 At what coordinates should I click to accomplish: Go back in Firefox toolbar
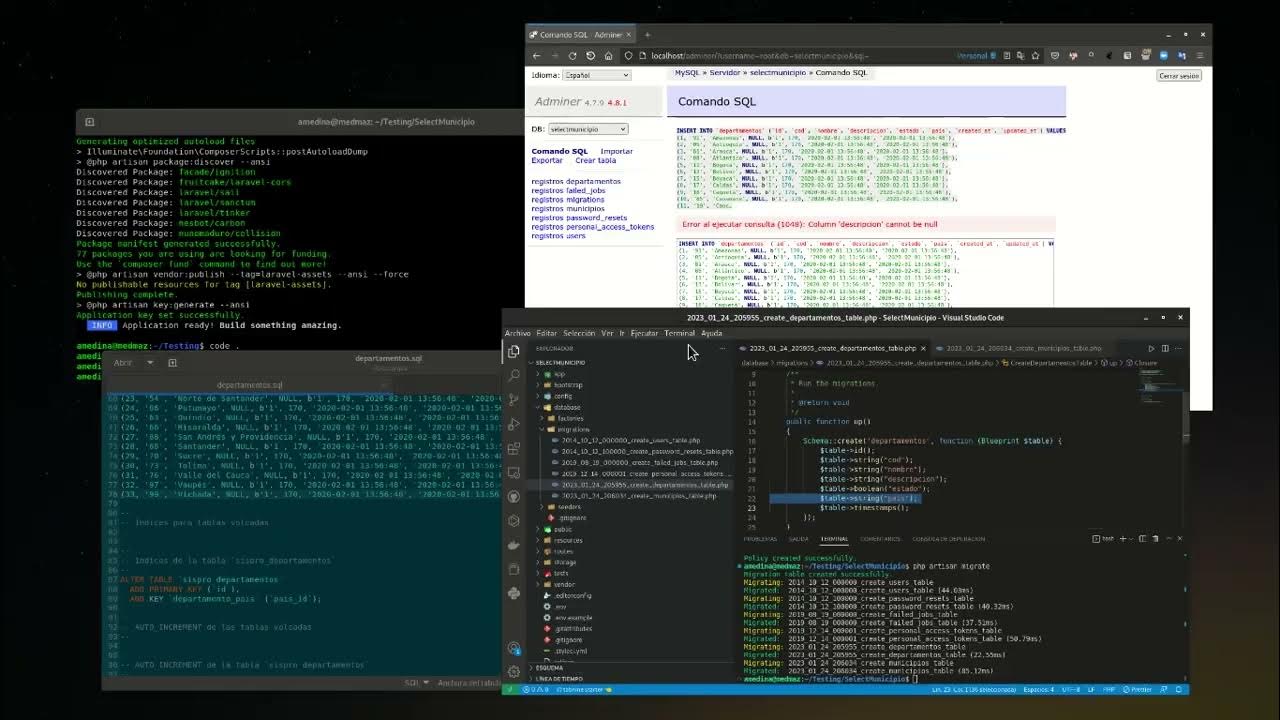coord(536,56)
